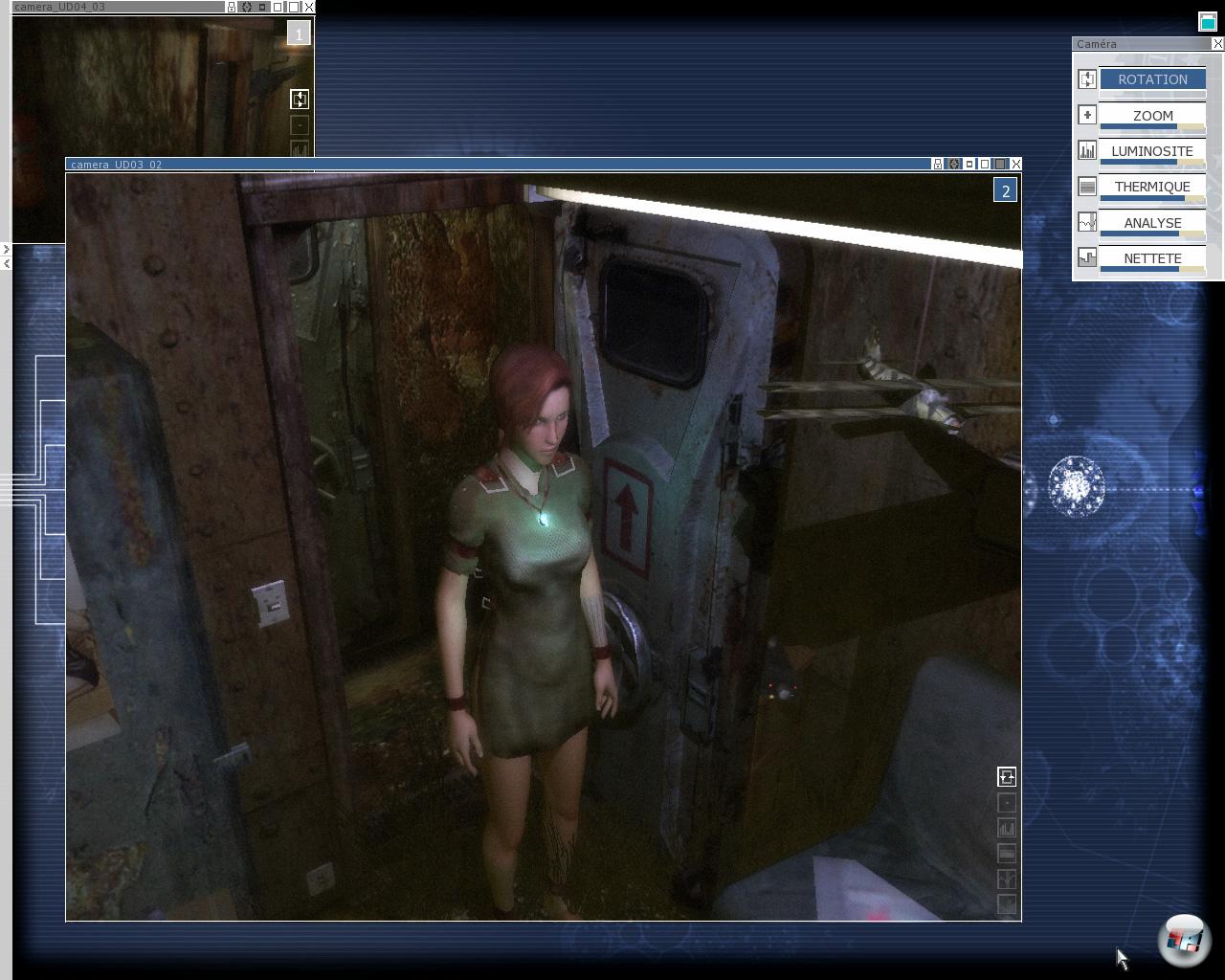The width and height of the screenshot is (1225, 980).
Task: Select the ROTATION camera mode
Action: (1152, 79)
